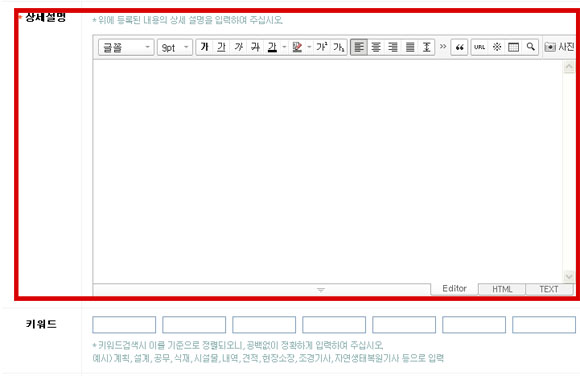Align text to the right
Image resolution: width=580 pixels, height=376 pixels.
click(393, 47)
